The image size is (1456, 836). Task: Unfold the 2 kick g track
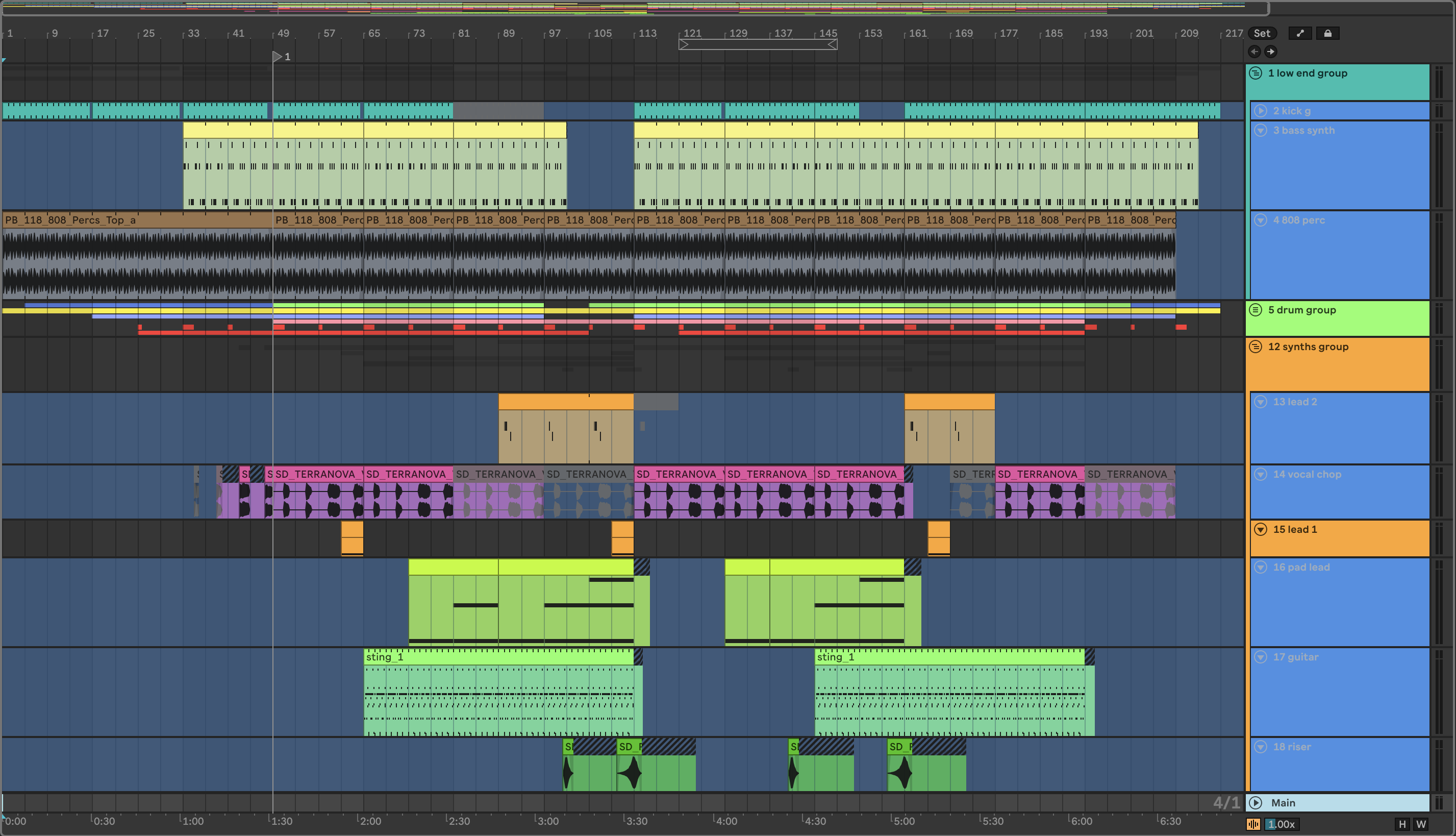tap(1260, 111)
